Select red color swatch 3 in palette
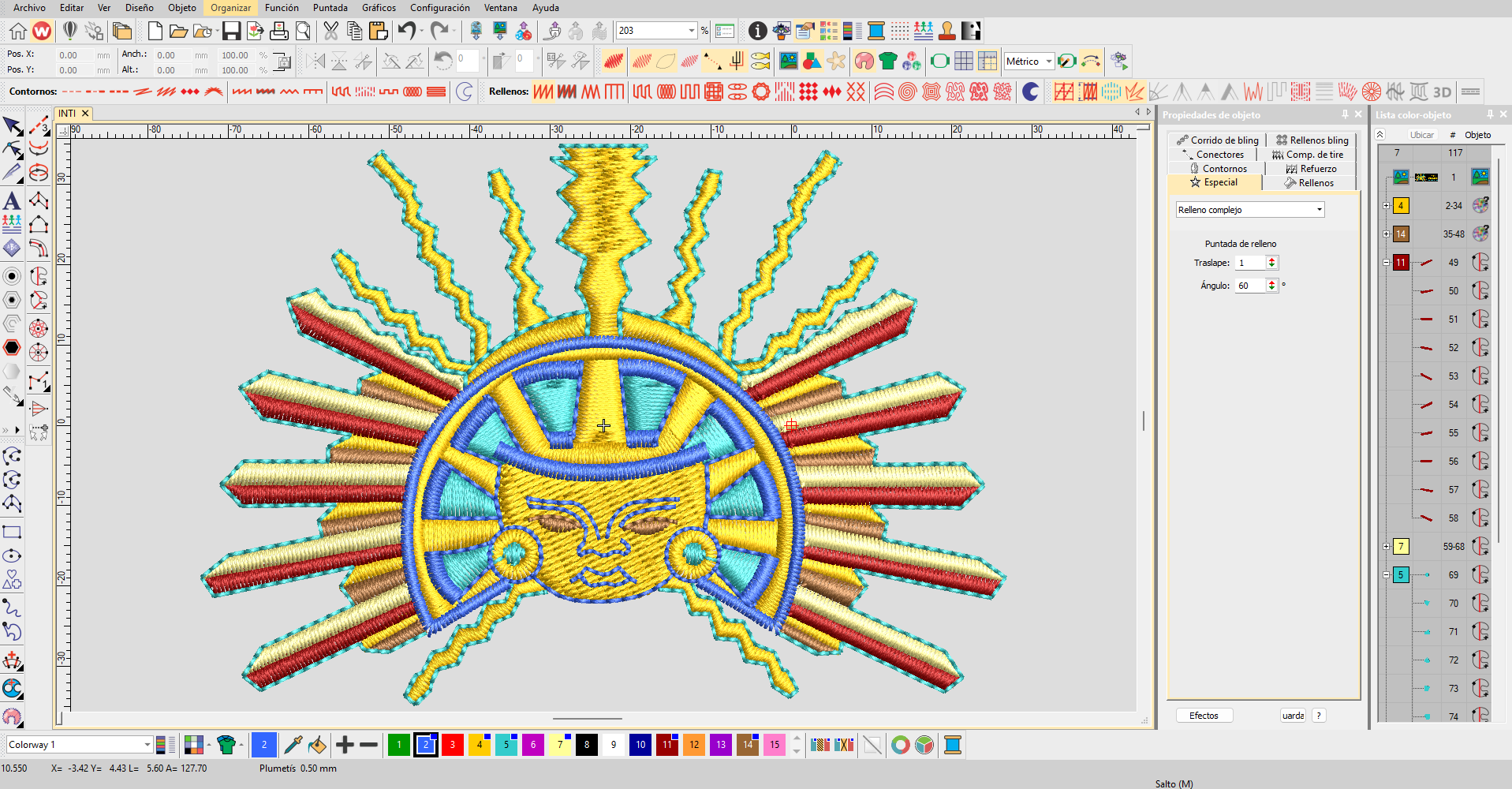Screen dimensions: 1512x789 (452, 745)
